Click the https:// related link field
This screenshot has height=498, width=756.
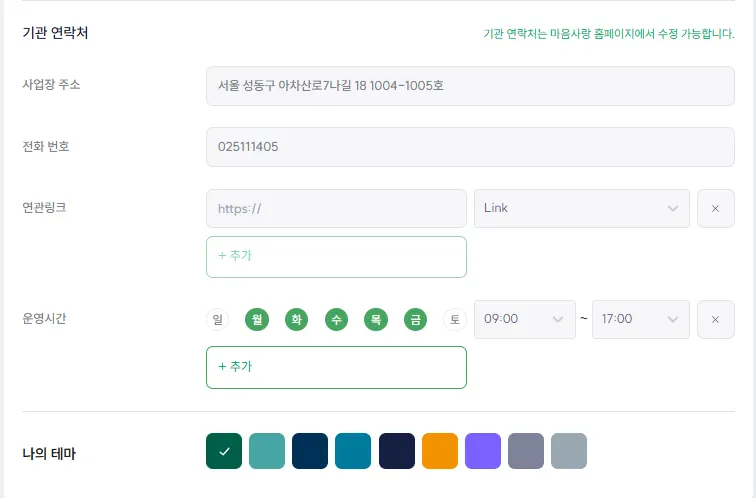pos(336,208)
